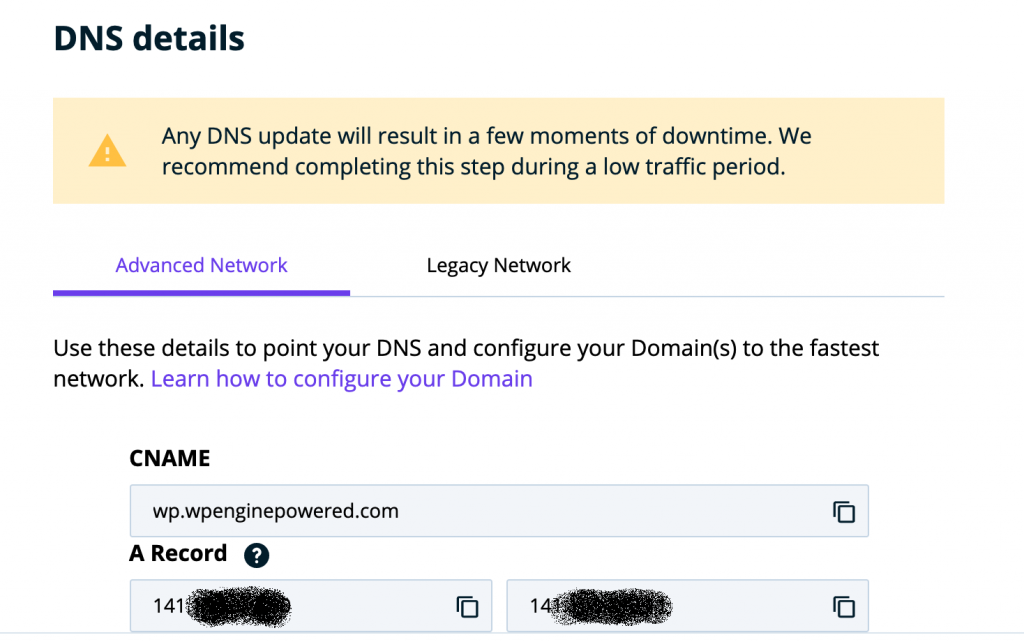The height and width of the screenshot is (642, 1024).
Task: Open the A Record help question mark
Action: pyautogui.click(x=256, y=555)
